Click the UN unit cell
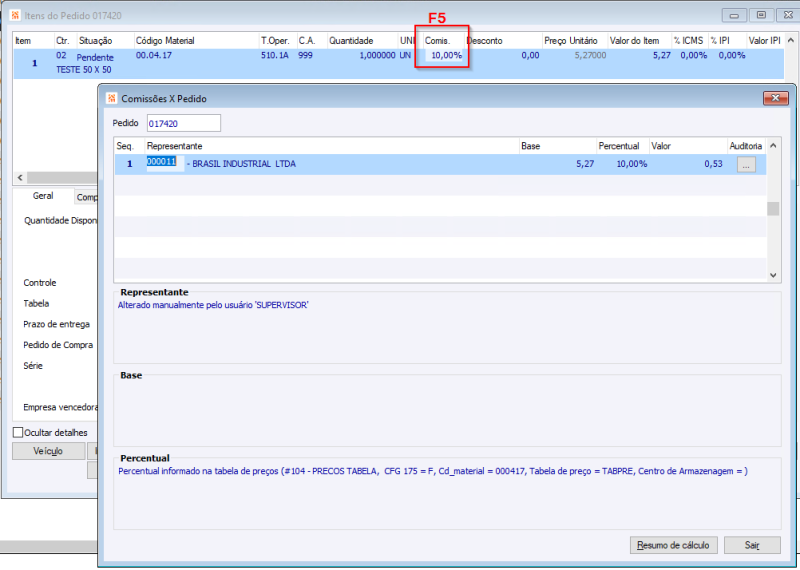The image size is (800, 570). (405, 55)
